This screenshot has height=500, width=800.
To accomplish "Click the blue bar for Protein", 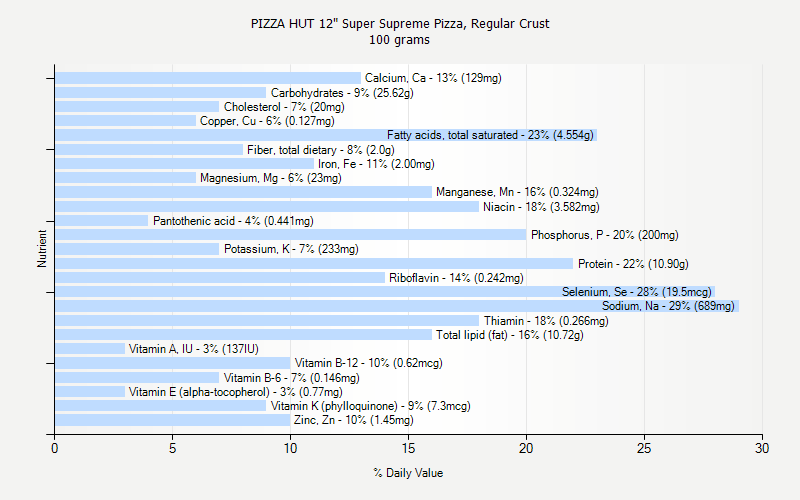I will 314,264.
